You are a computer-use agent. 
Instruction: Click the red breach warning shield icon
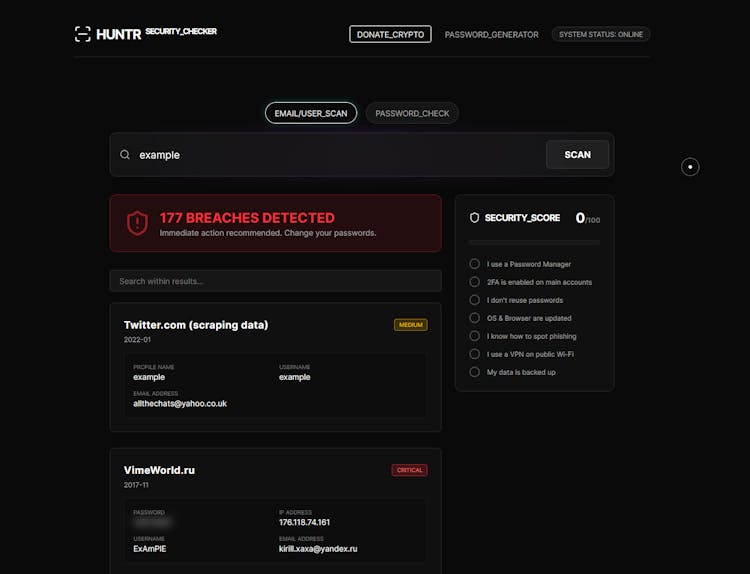(137, 223)
